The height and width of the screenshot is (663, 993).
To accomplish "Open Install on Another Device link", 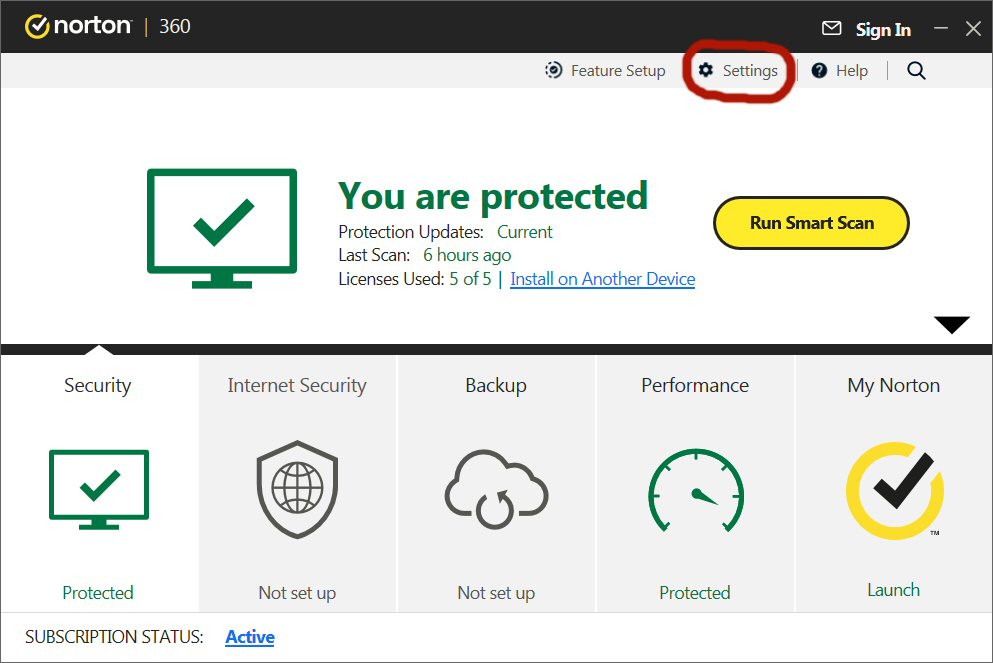I will tap(602, 279).
